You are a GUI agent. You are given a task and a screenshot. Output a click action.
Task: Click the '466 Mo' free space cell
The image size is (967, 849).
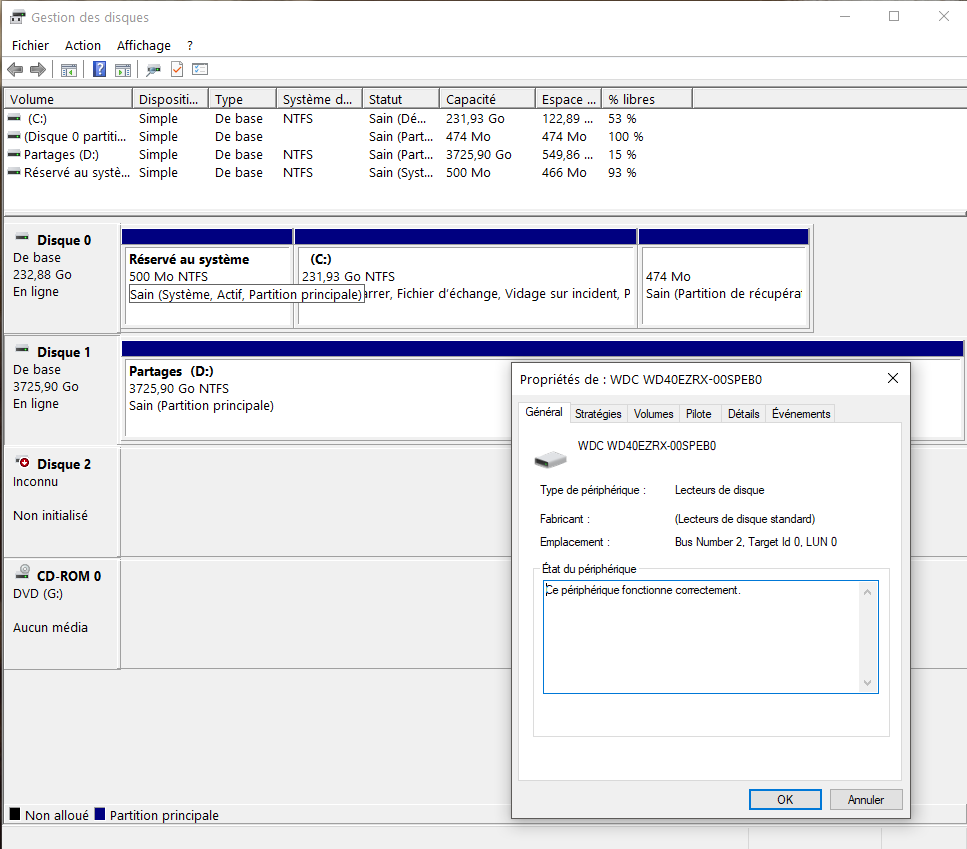click(x=564, y=173)
